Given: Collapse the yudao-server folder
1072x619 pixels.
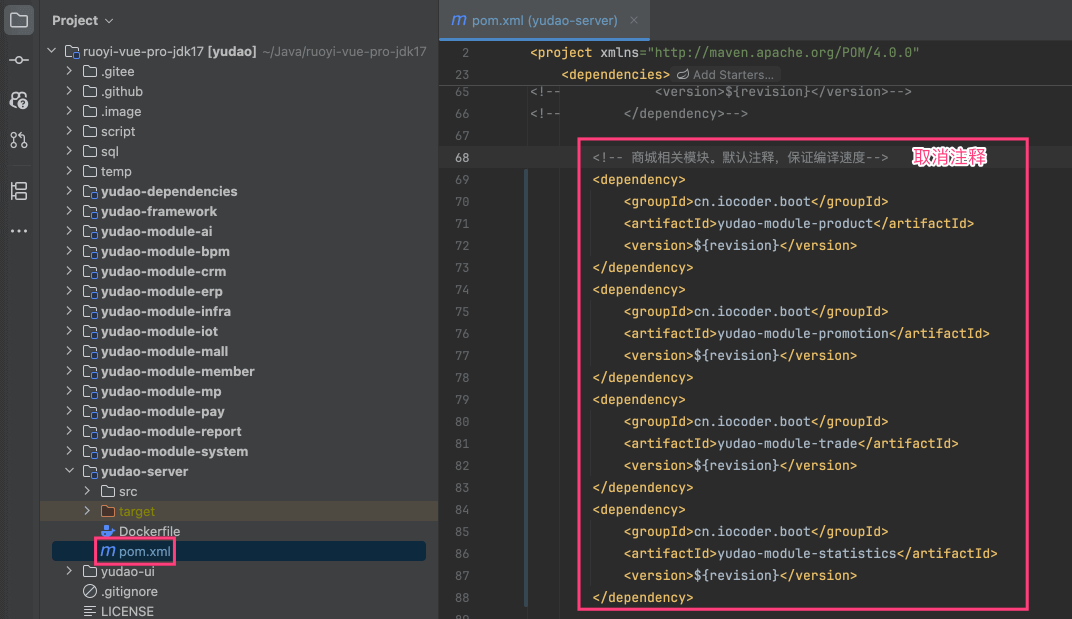Looking at the screenshot, I should pos(69,471).
